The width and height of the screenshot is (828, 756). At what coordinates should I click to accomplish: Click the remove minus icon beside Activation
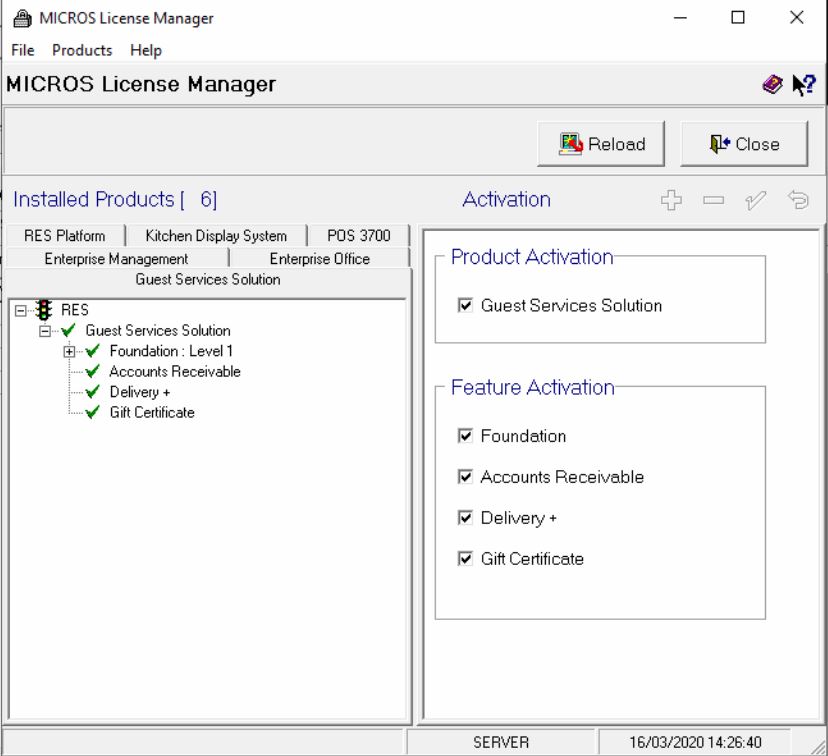click(x=713, y=200)
